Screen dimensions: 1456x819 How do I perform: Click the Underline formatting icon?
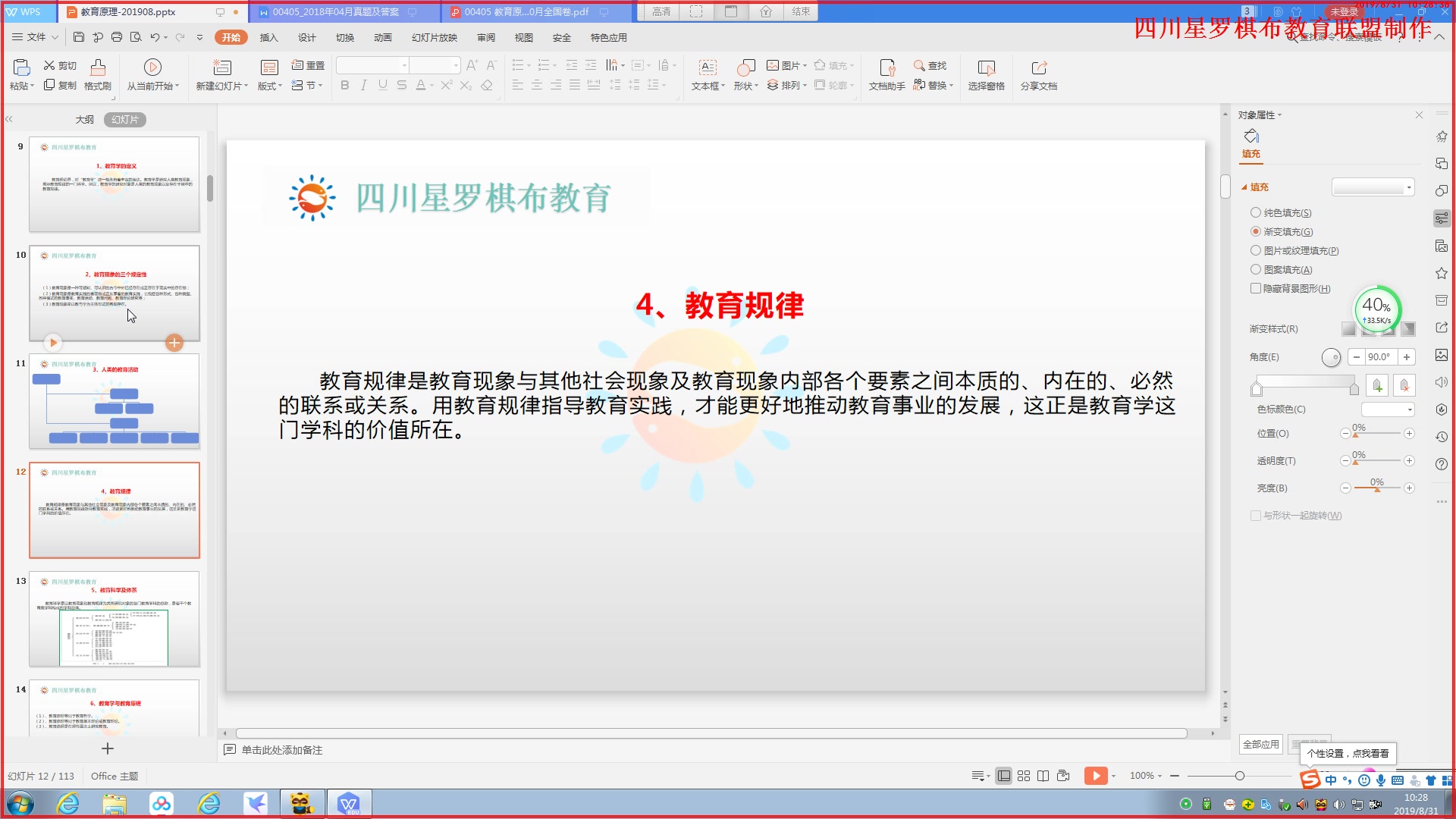click(x=383, y=86)
